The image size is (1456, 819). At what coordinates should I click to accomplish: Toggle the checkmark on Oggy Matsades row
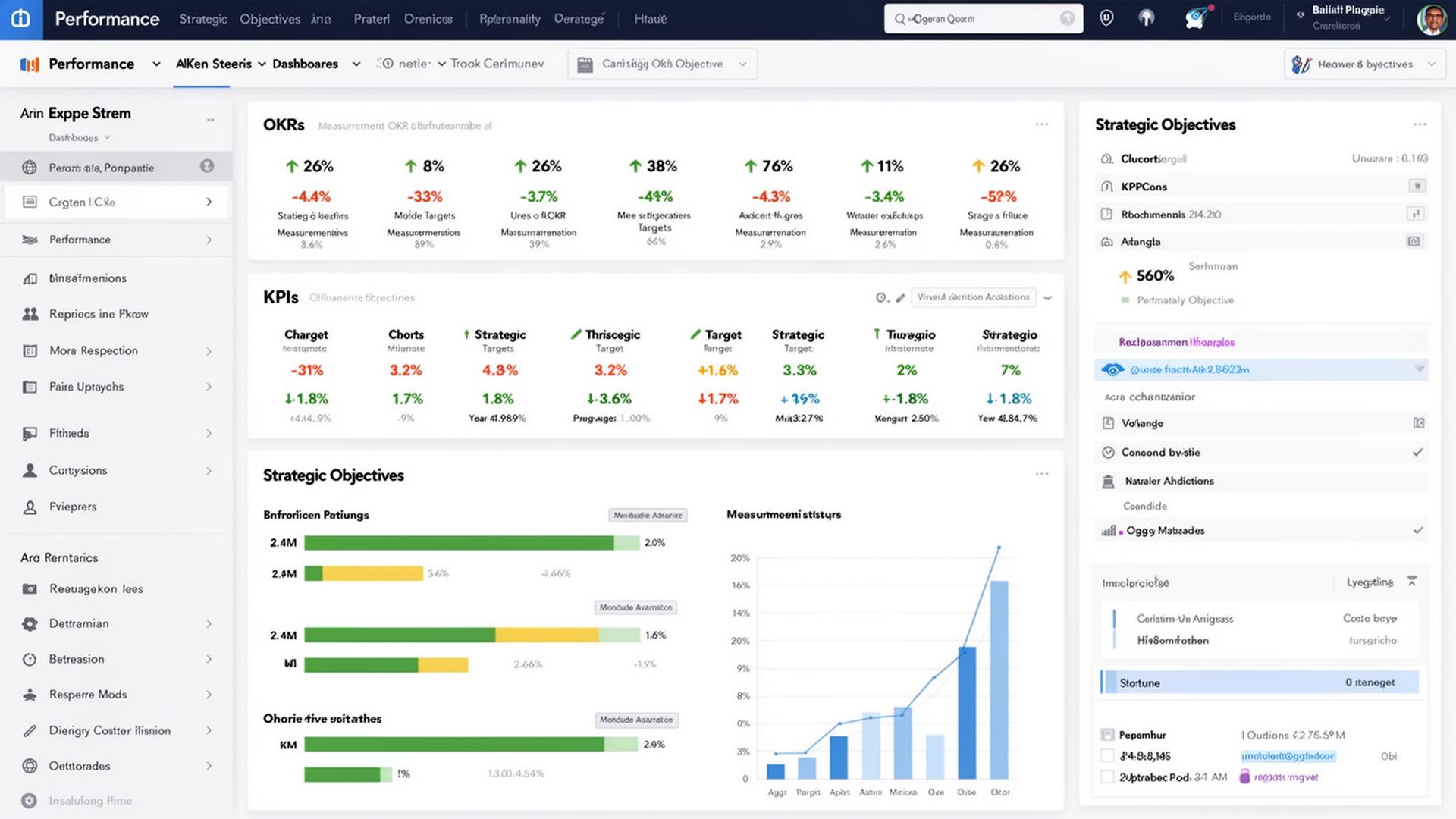click(1417, 531)
